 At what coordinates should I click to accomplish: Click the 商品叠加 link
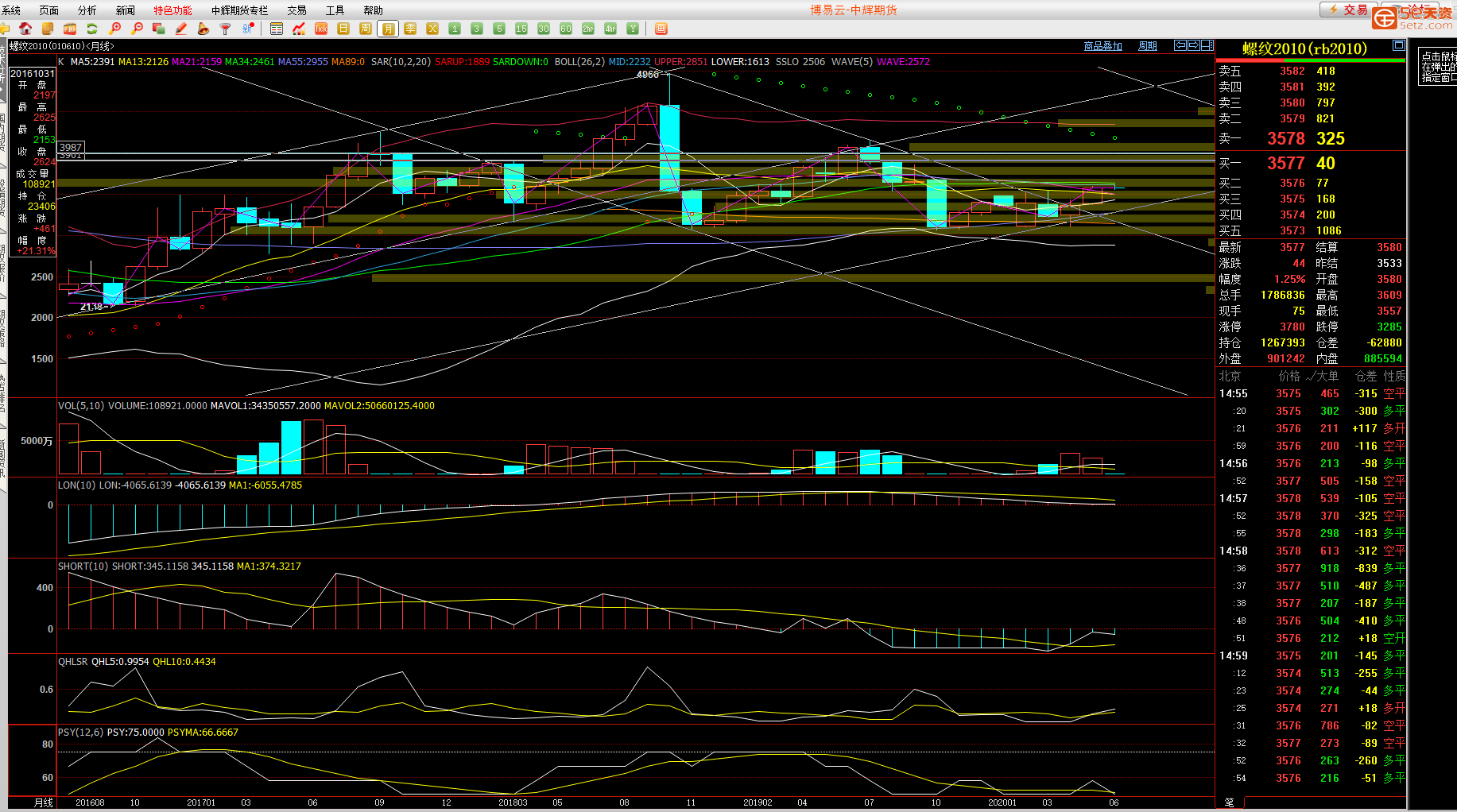1103,46
